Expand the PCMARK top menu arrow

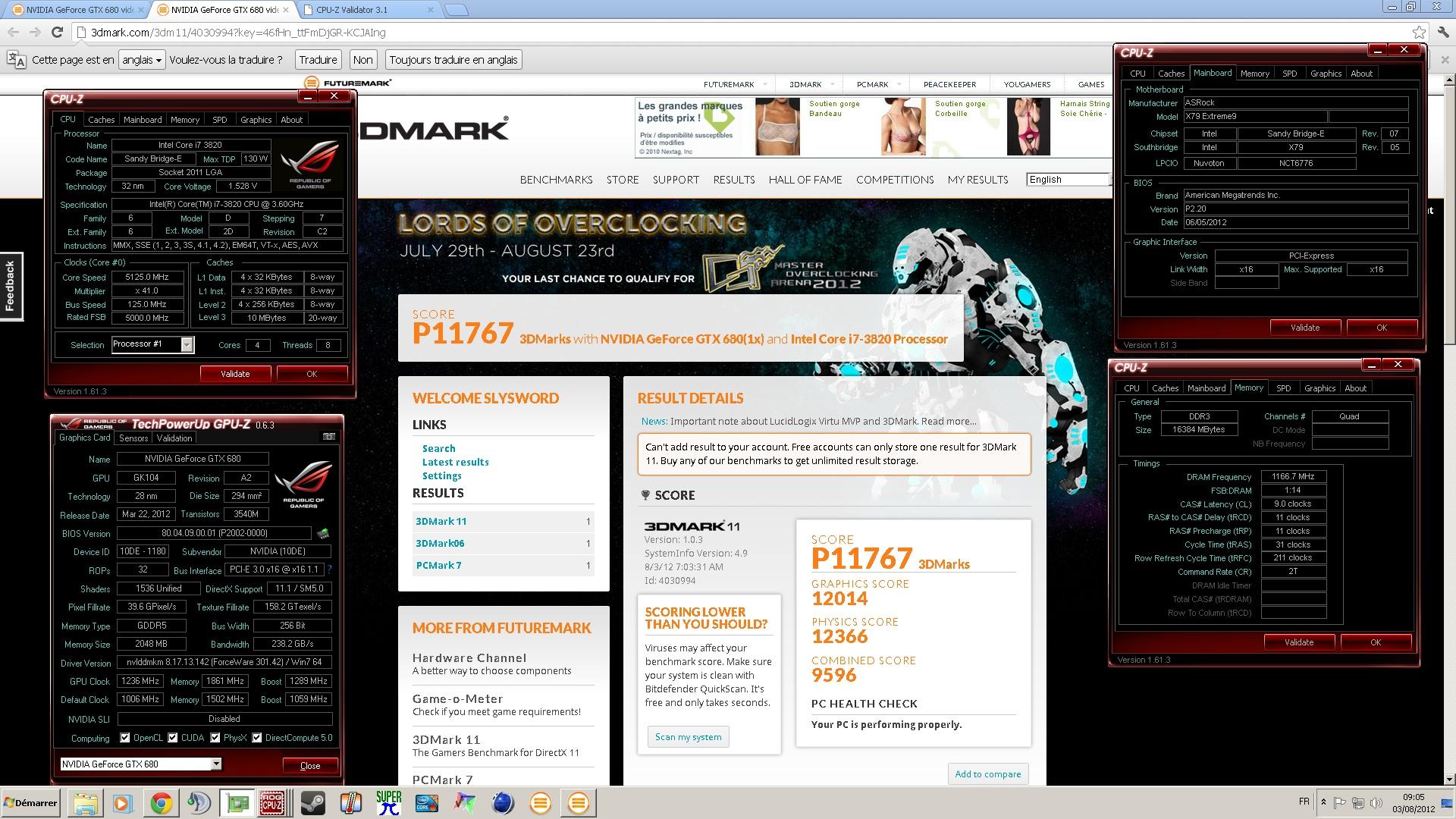click(x=899, y=84)
